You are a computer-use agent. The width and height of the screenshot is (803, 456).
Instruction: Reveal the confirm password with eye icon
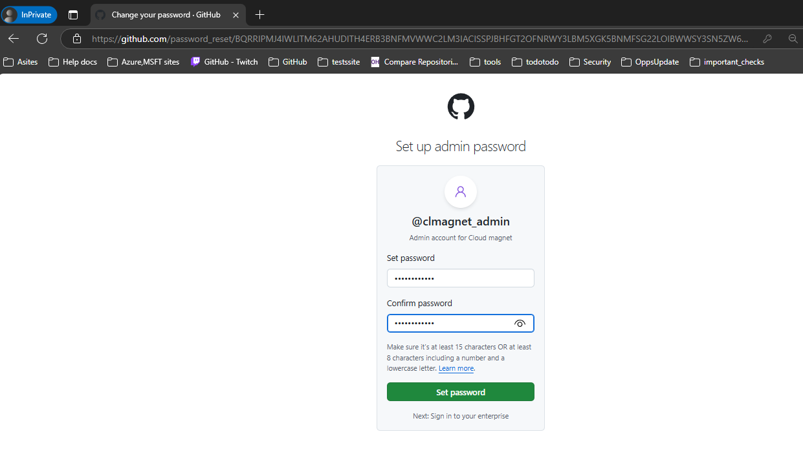tap(520, 323)
